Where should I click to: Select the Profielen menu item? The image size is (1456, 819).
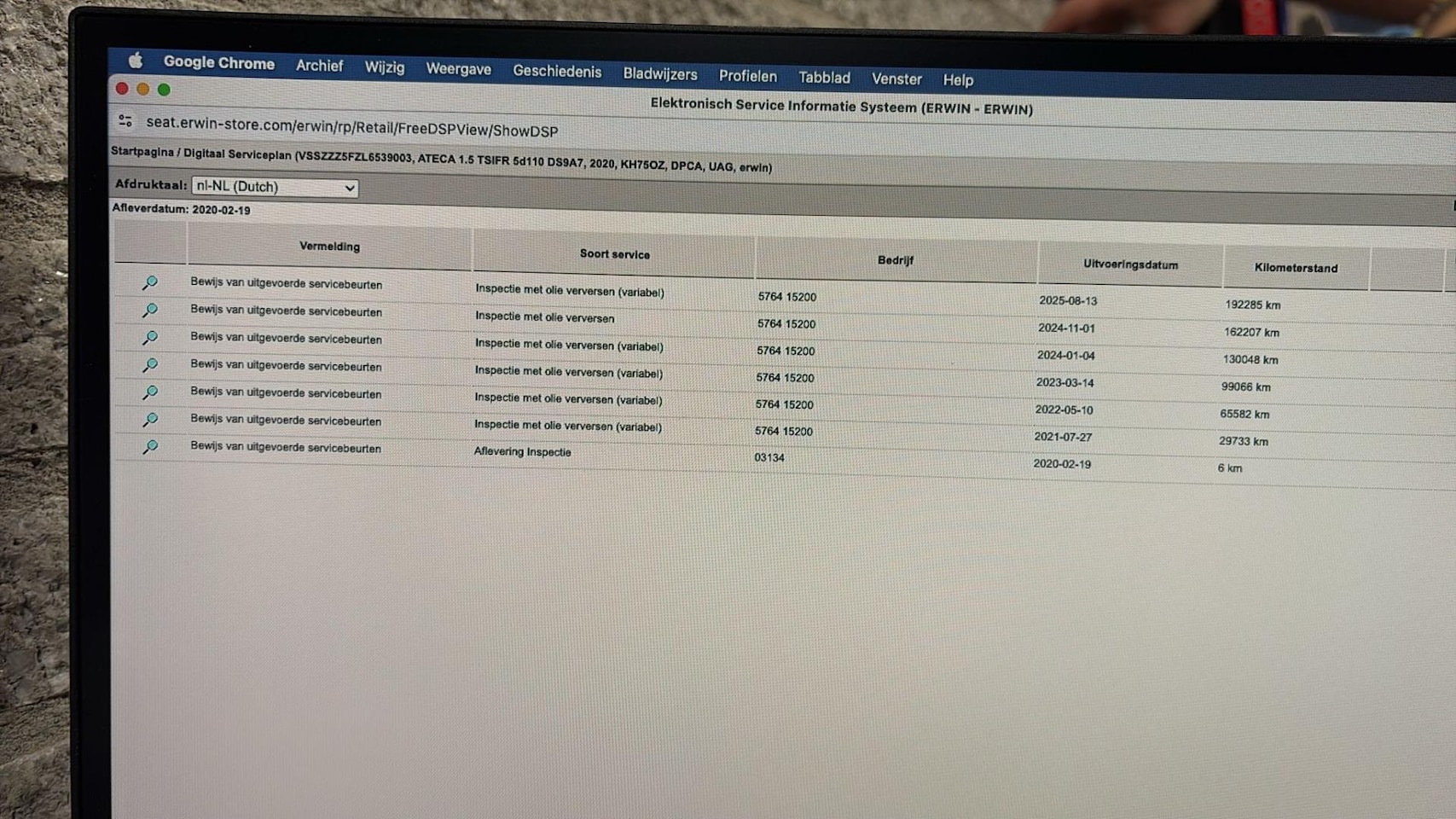tap(747, 76)
